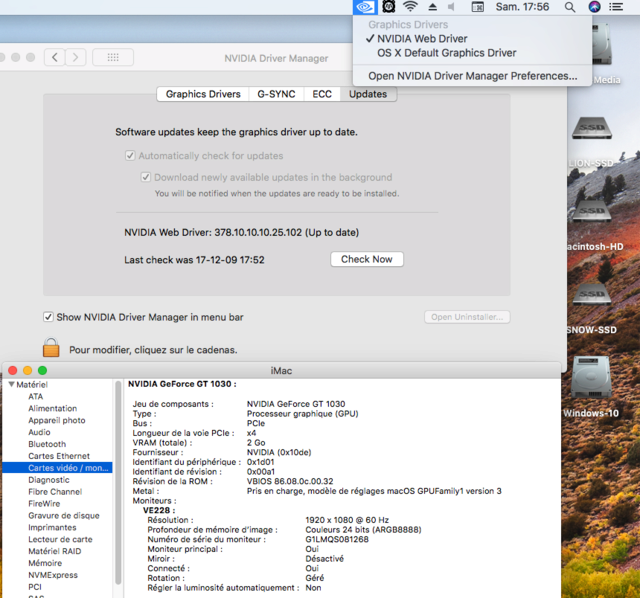Screen dimensions: 640x598
Task: Click the volume speaker icon
Action: 451,7
